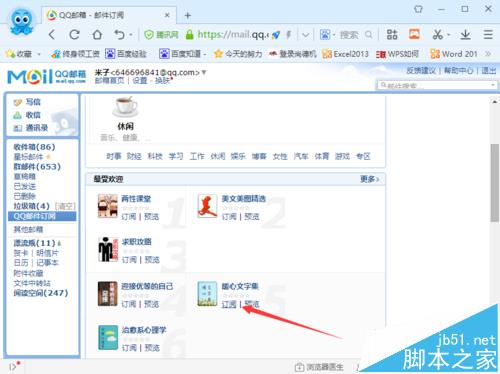The image size is (500, 374).
Task: Select the 汽车 category tab
Action: [x=301, y=156]
